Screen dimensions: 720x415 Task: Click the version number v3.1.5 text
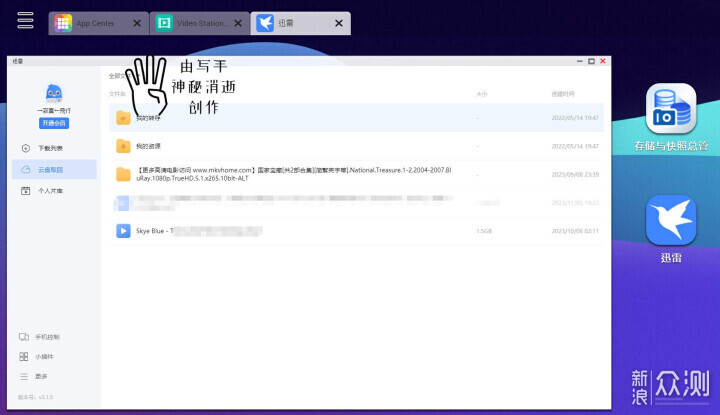(35, 397)
